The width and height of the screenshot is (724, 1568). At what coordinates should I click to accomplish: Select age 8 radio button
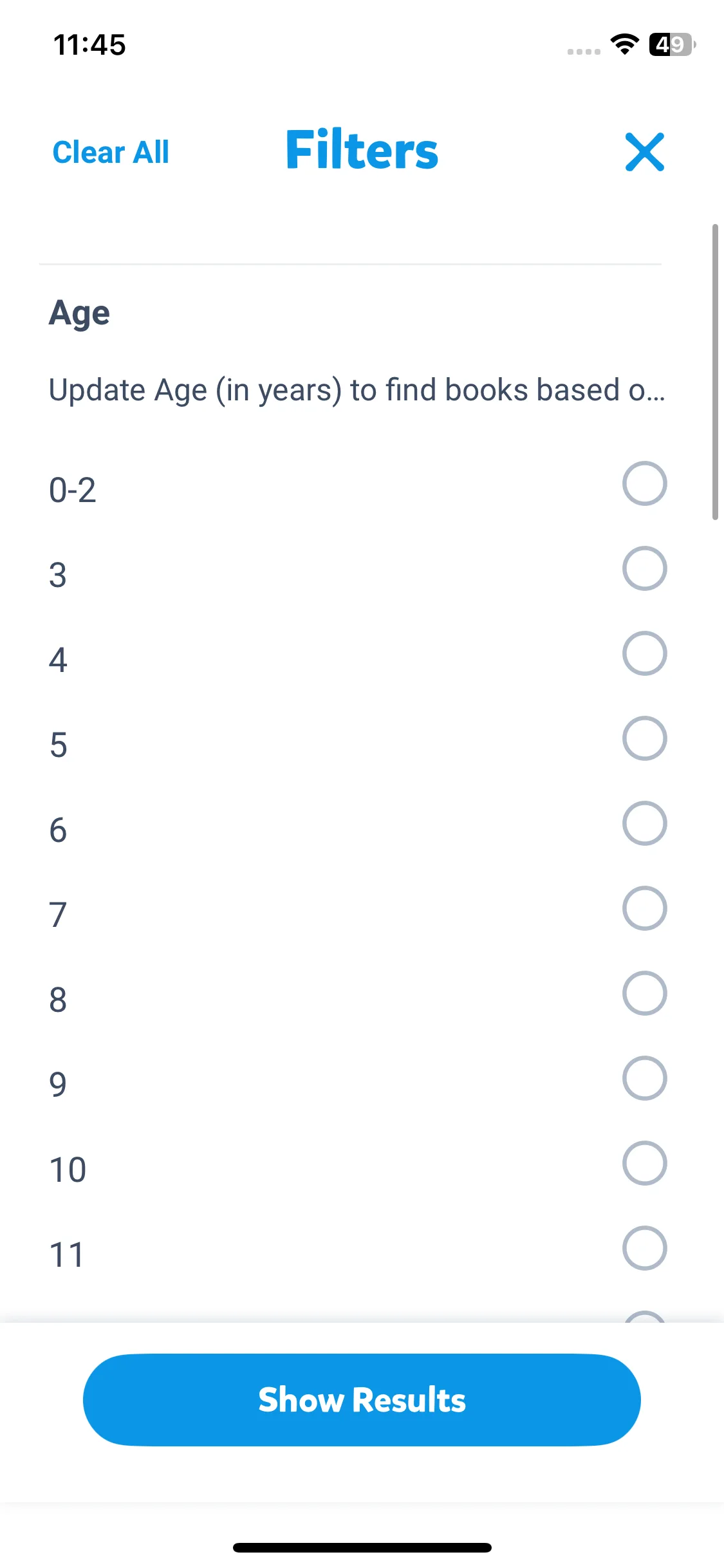tap(644, 993)
